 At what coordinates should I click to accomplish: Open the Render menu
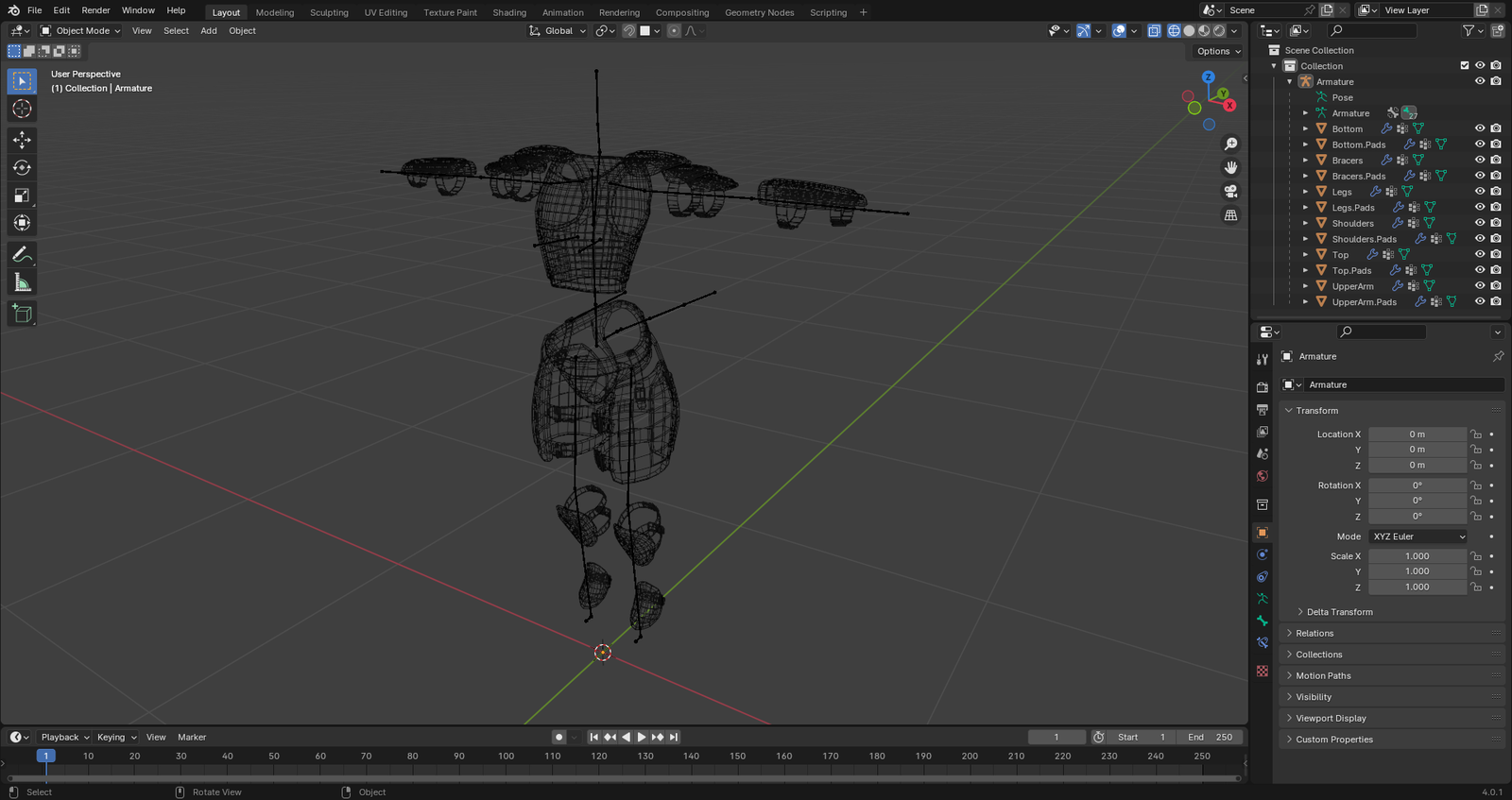coord(95,10)
